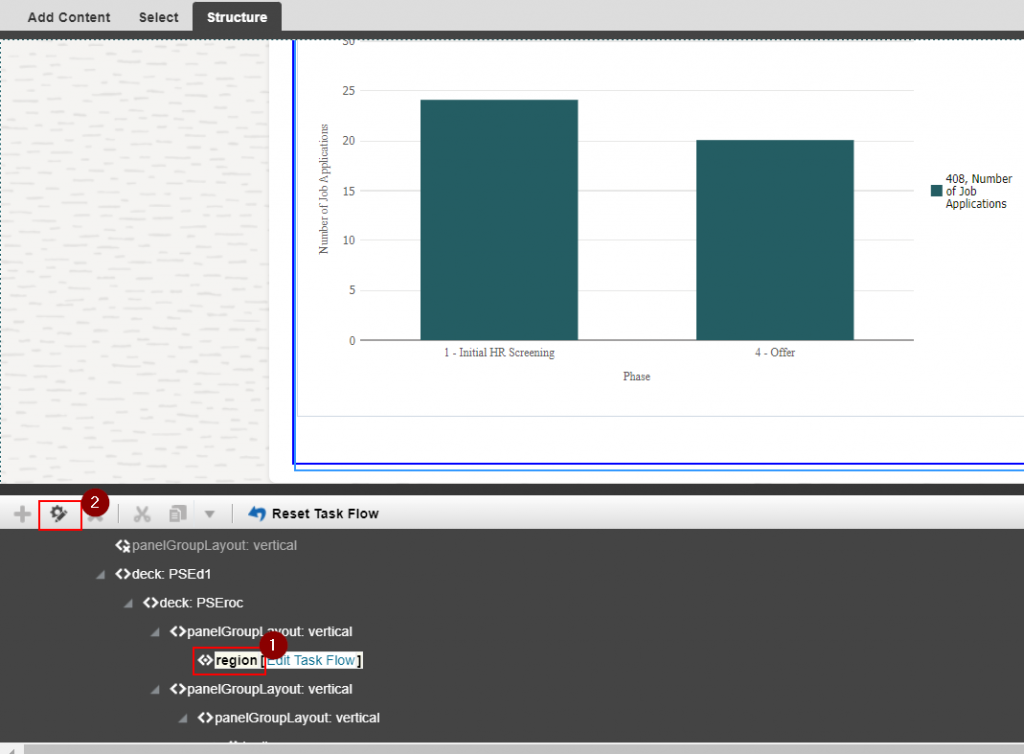The height and width of the screenshot is (754, 1024).
Task: Collapse the panelGroupLayout node above region
Action: [154, 631]
